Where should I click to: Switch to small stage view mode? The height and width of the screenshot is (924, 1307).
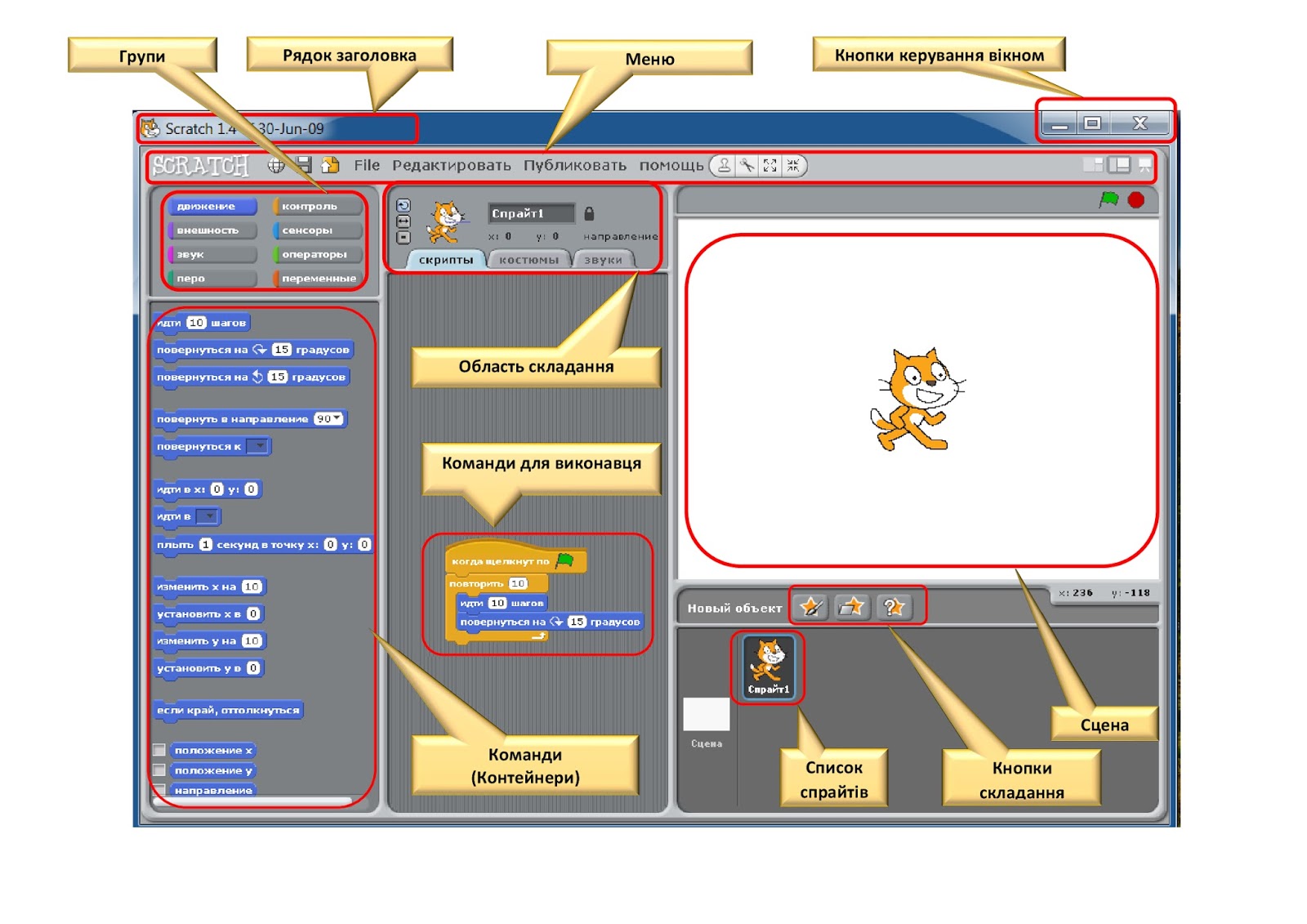[x=1093, y=165]
